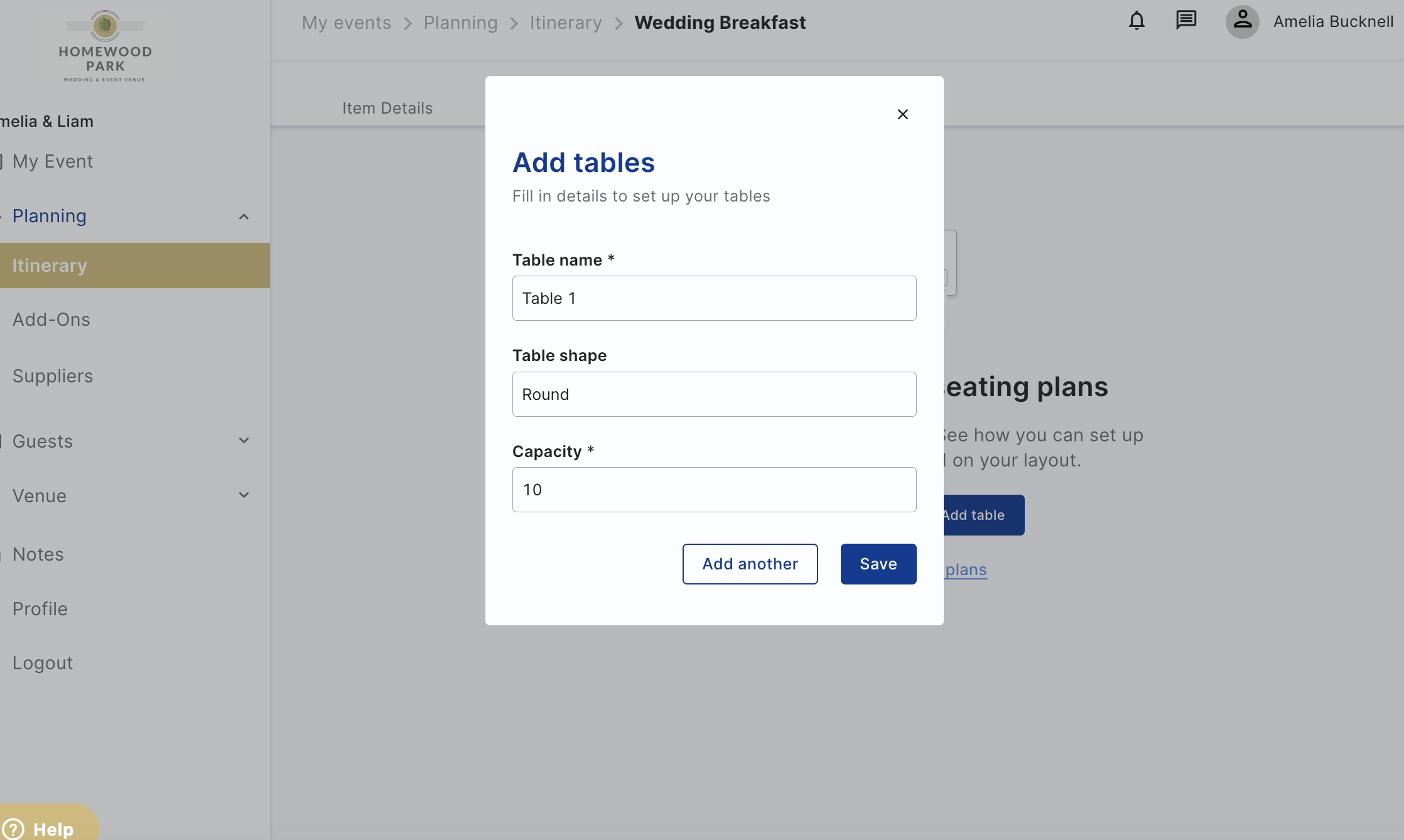
Task: Go to Planning in the breadcrumb
Action: [x=460, y=23]
